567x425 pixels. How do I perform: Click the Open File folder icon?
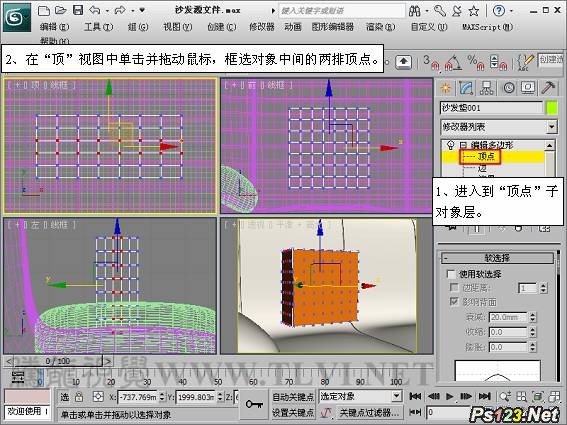tap(61, 10)
